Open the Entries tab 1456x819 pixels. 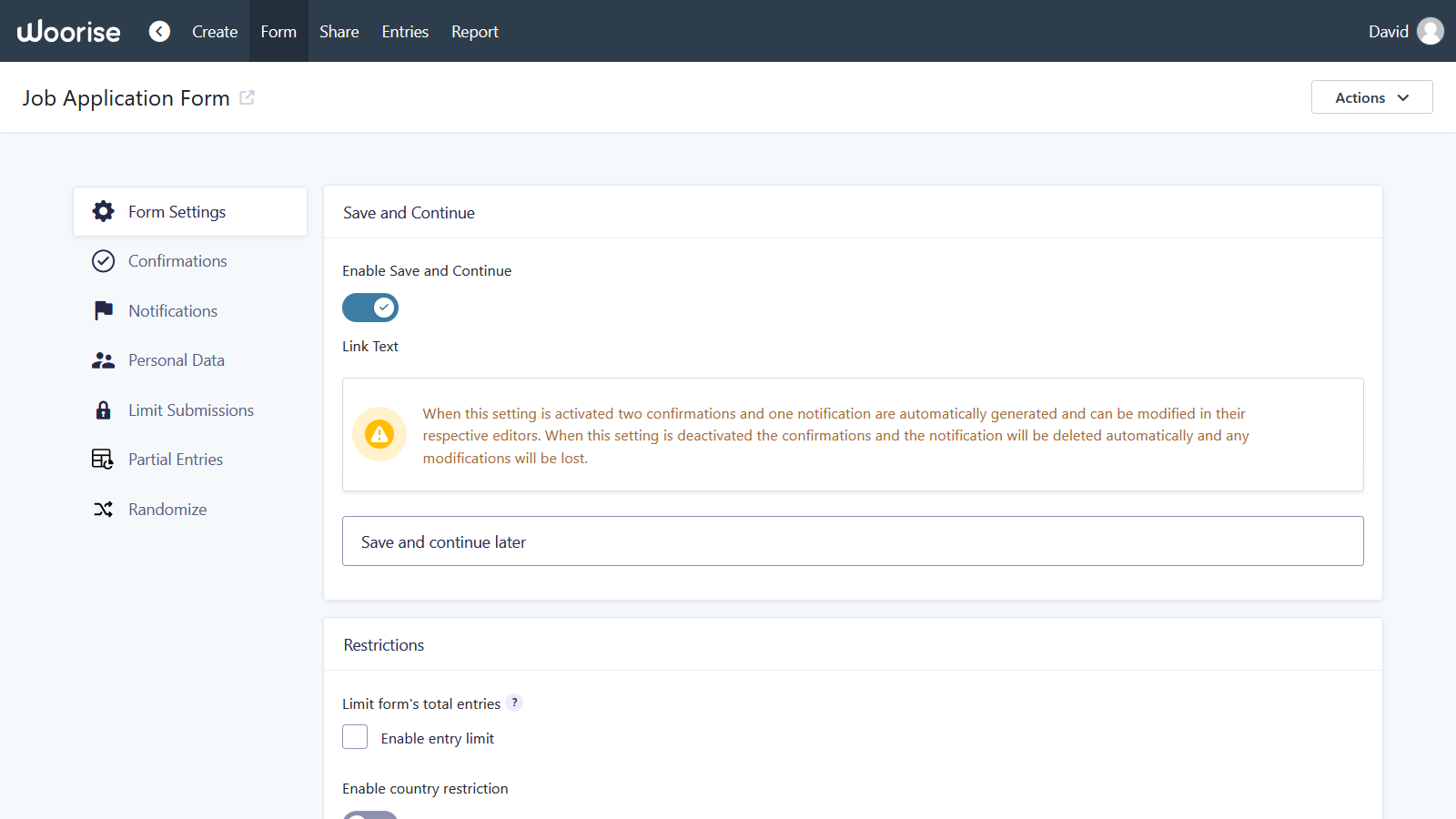[404, 31]
